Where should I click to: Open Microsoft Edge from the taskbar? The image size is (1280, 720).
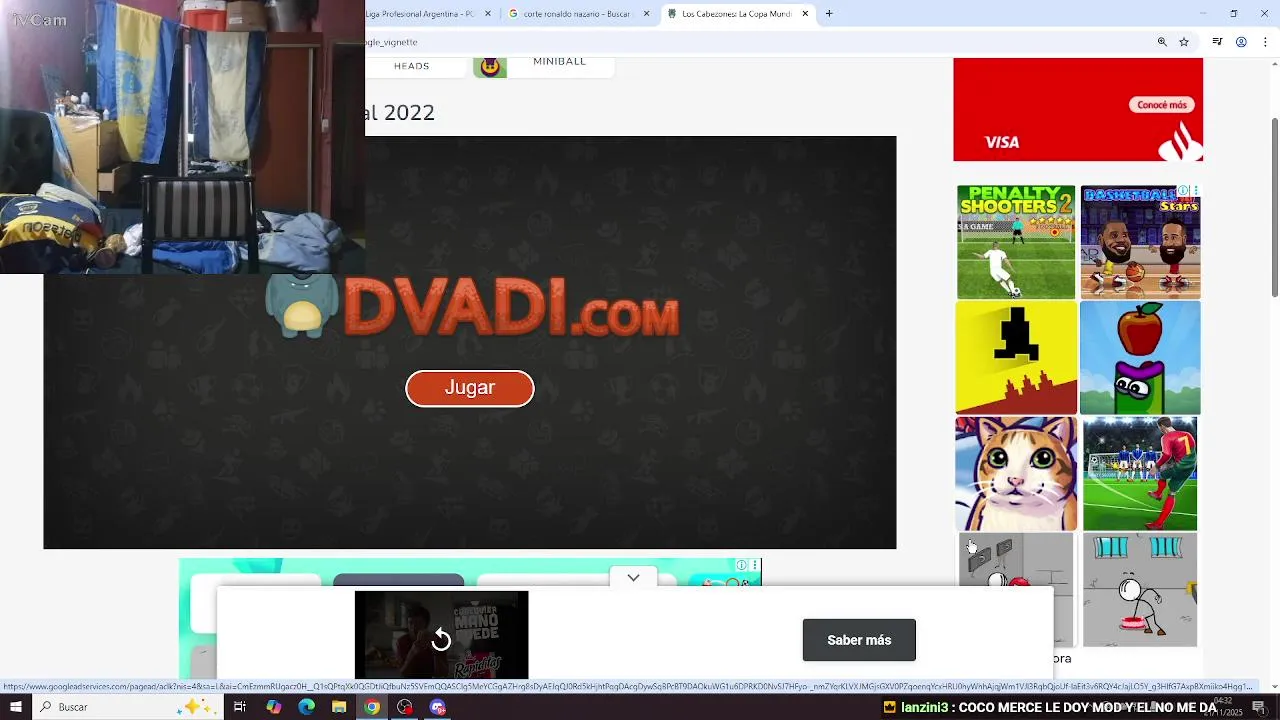pyautogui.click(x=306, y=707)
